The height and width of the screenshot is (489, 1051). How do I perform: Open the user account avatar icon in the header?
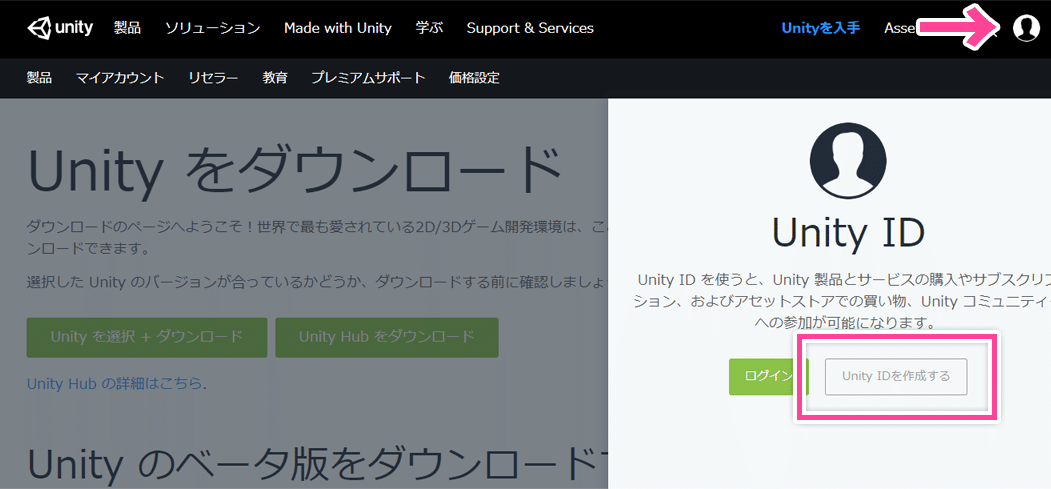(1026, 28)
